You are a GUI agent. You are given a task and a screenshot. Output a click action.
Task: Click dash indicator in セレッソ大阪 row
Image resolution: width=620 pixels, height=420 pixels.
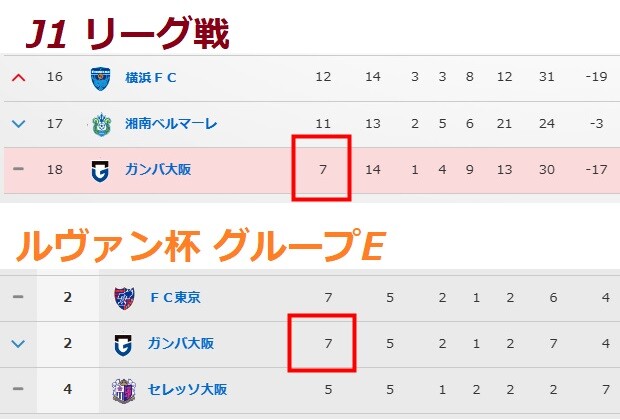(x=18, y=389)
